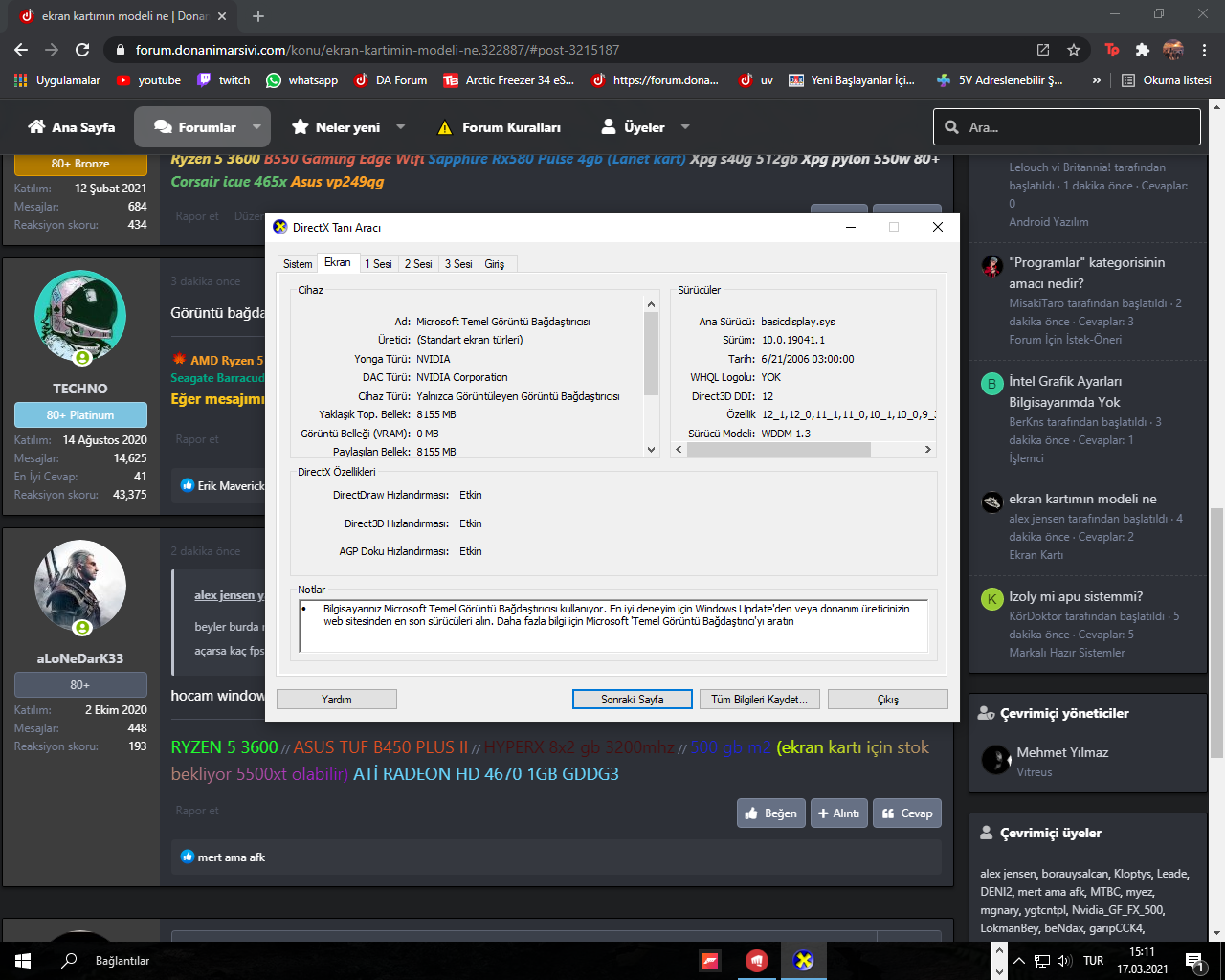Open Arctic Freezer 34 bookmark
1225x980 pixels.
508,80
